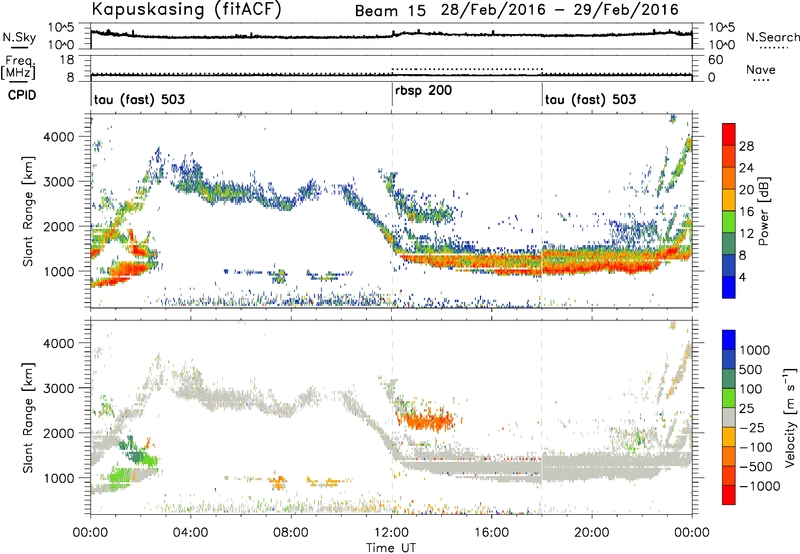The image size is (800, 554).
Task: Click the Kapuskasing (fitACF) plot title
Action: pos(186,9)
